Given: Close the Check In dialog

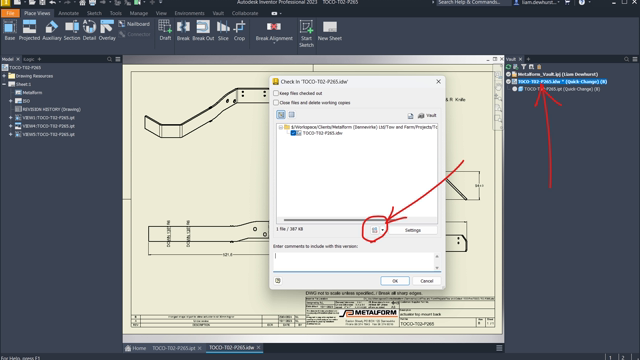Looking at the screenshot, I should (x=438, y=82).
